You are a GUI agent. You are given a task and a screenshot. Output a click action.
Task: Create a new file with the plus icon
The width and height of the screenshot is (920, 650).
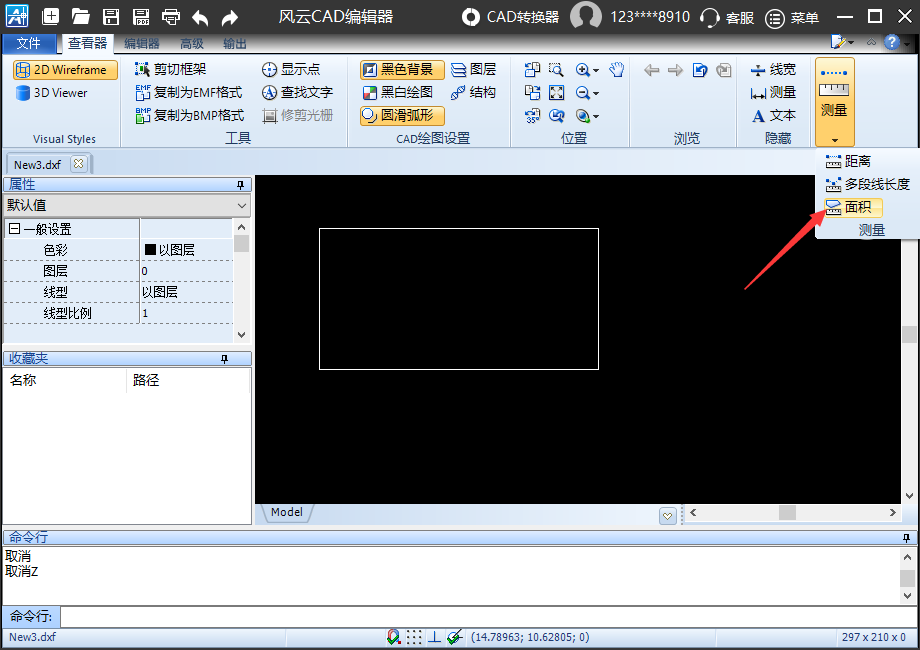coord(50,16)
